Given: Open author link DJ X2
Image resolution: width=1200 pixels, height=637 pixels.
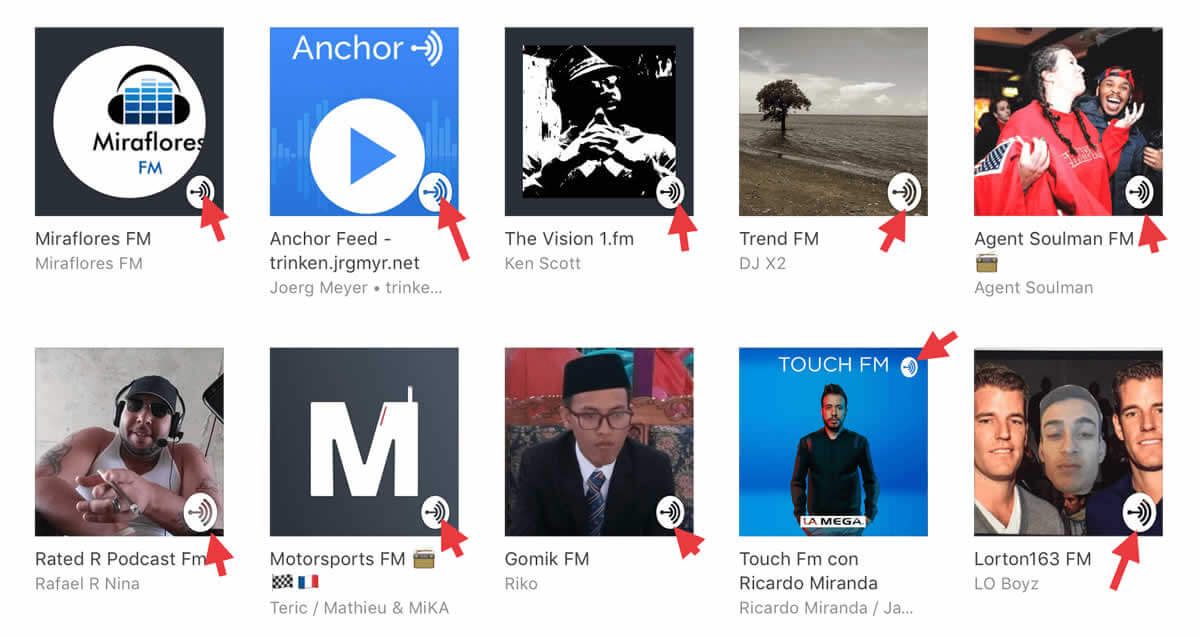Looking at the screenshot, I should [x=765, y=264].
